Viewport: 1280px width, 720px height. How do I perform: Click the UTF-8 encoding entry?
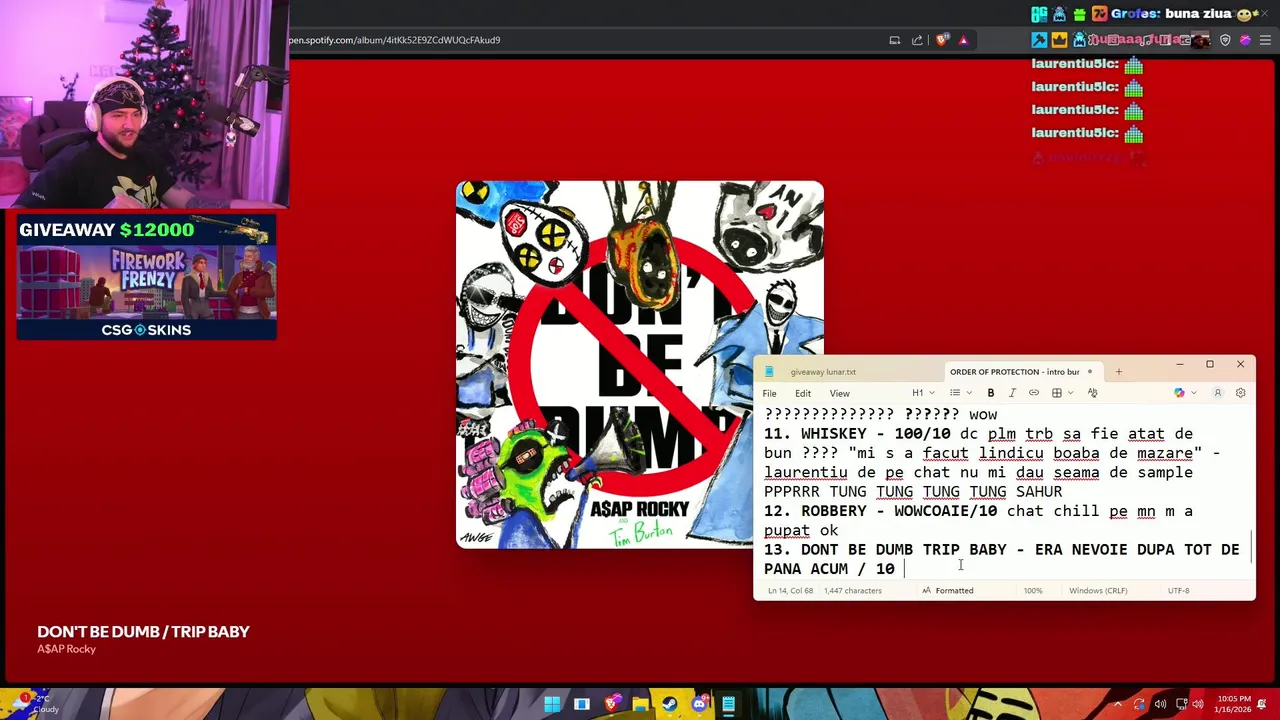tap(1179, 591)
